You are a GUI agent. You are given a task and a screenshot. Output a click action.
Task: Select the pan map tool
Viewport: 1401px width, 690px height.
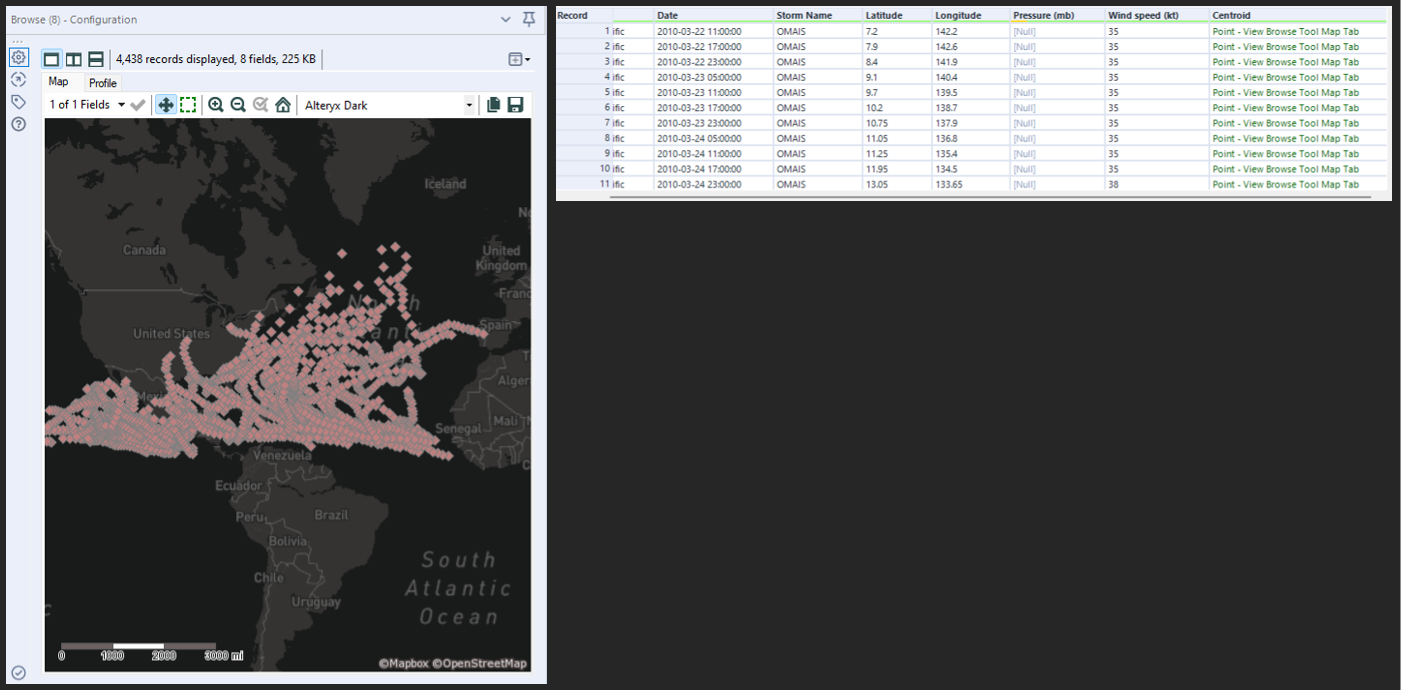(166, 105)
